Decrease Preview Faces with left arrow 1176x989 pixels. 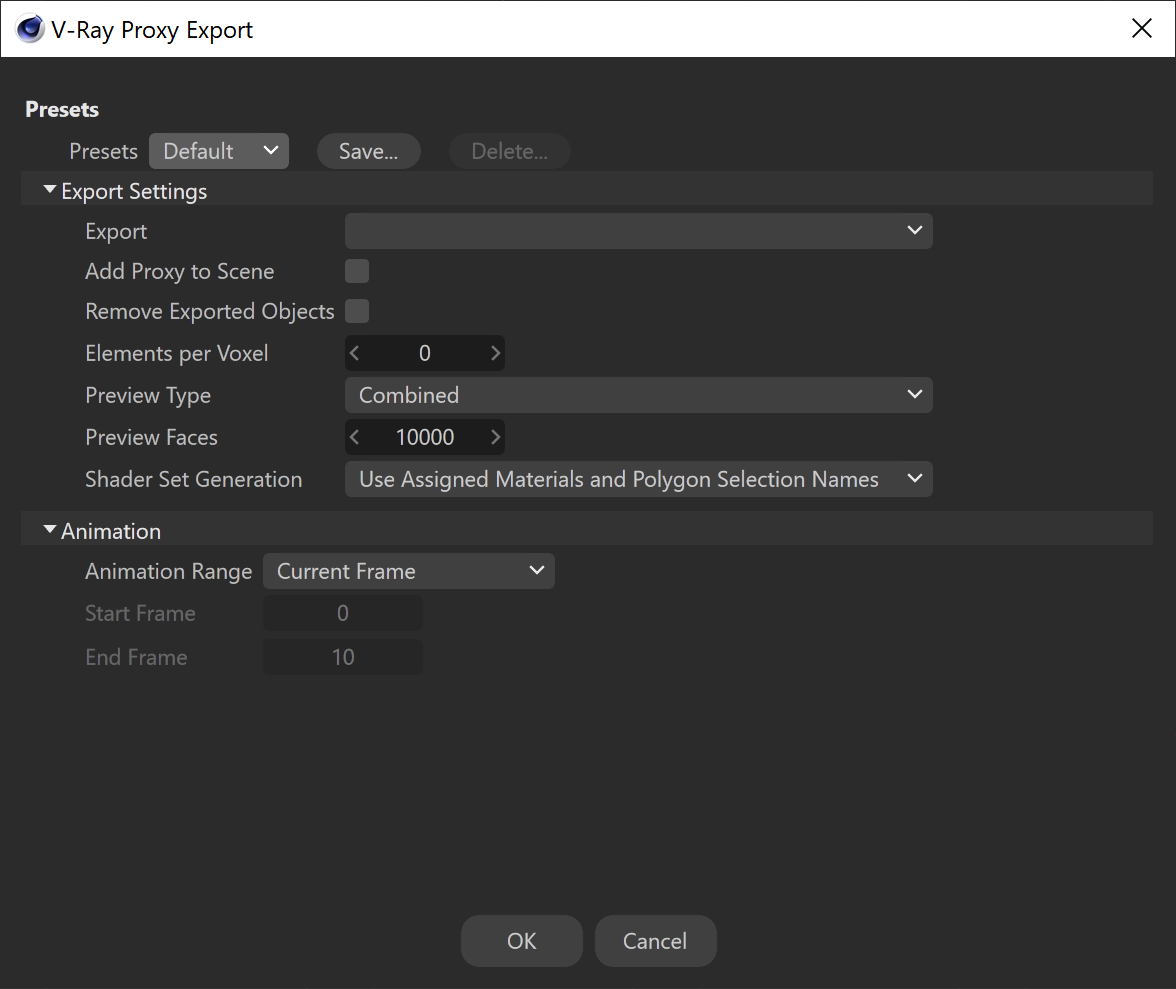pyautogui.click(x=355, y=437)
